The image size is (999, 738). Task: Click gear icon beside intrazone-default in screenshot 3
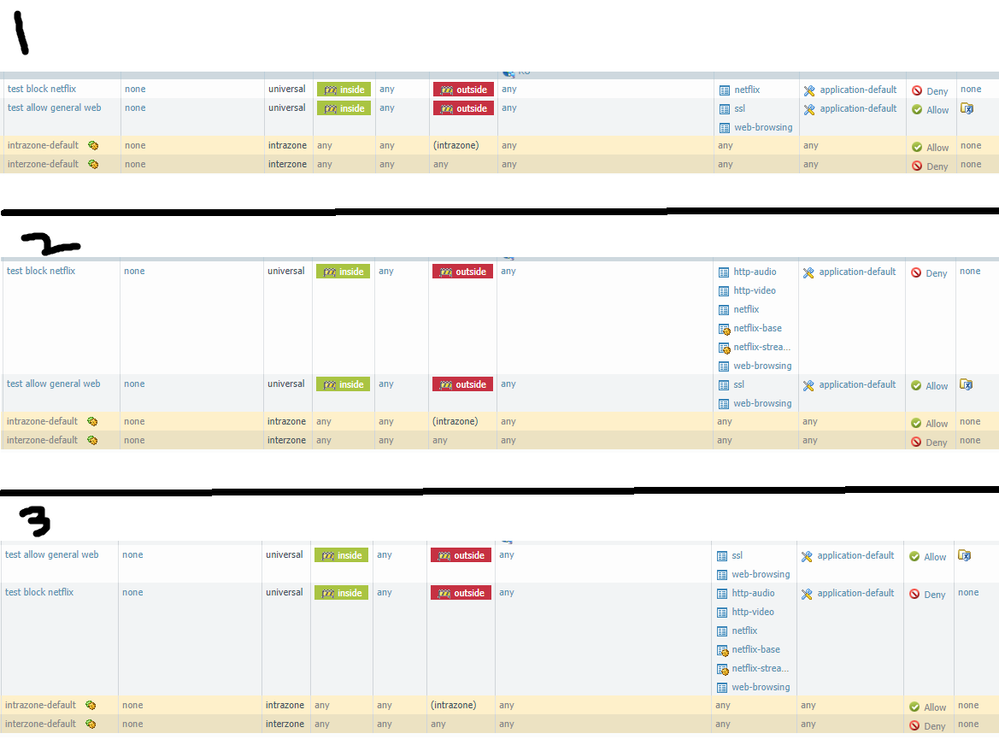[x=90, y=705]
